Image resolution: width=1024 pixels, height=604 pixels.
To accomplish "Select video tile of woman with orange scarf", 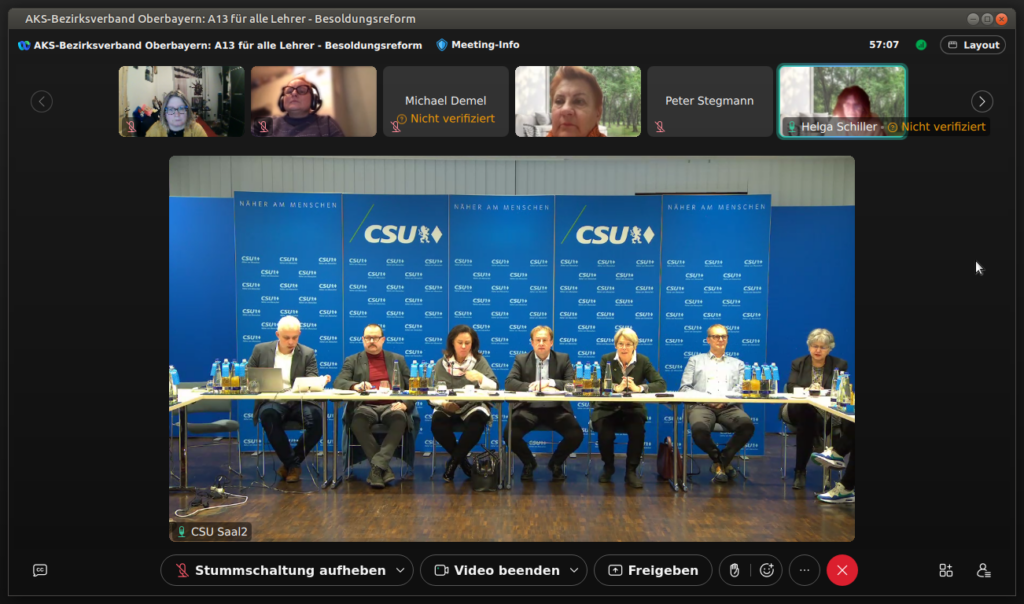I will (578, 101).
